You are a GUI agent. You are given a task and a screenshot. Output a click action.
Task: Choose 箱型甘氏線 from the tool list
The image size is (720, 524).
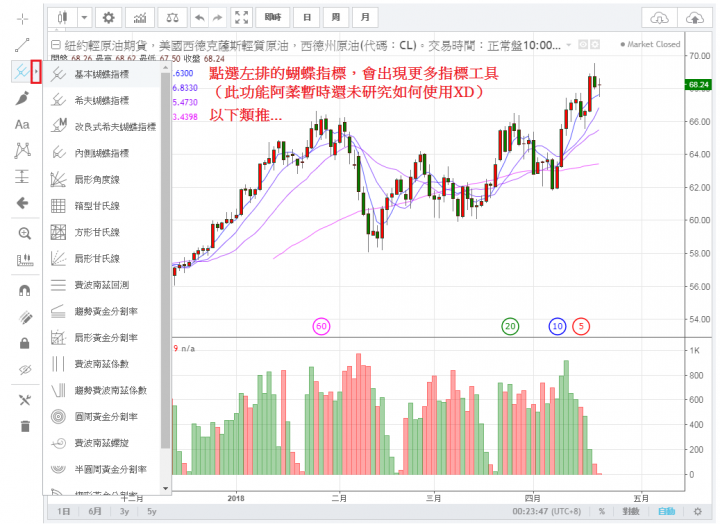click(x=102, y=205)
